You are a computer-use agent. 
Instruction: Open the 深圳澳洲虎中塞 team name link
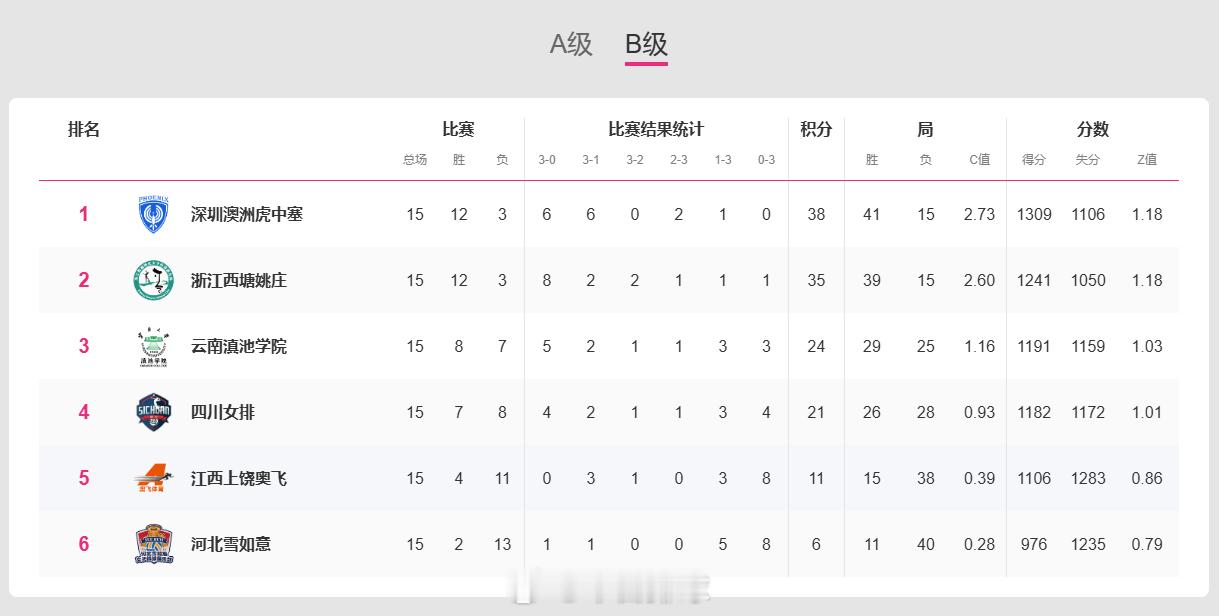pyautogui.click(x=246, y=214)
